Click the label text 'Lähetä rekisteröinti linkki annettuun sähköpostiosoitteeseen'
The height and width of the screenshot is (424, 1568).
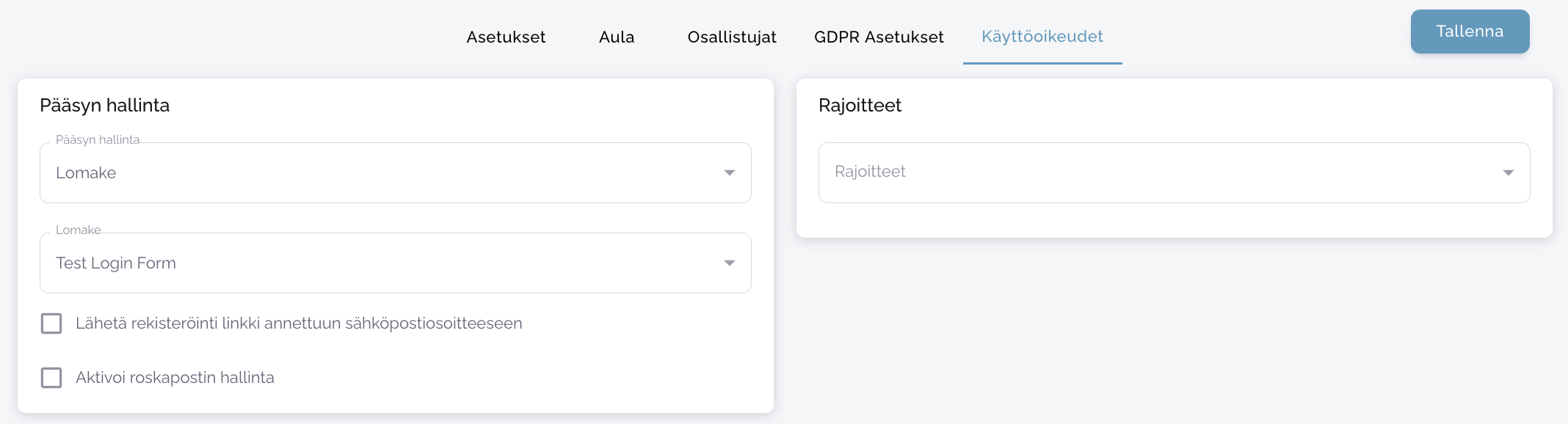pyautogui.click(x=299, y=324)
